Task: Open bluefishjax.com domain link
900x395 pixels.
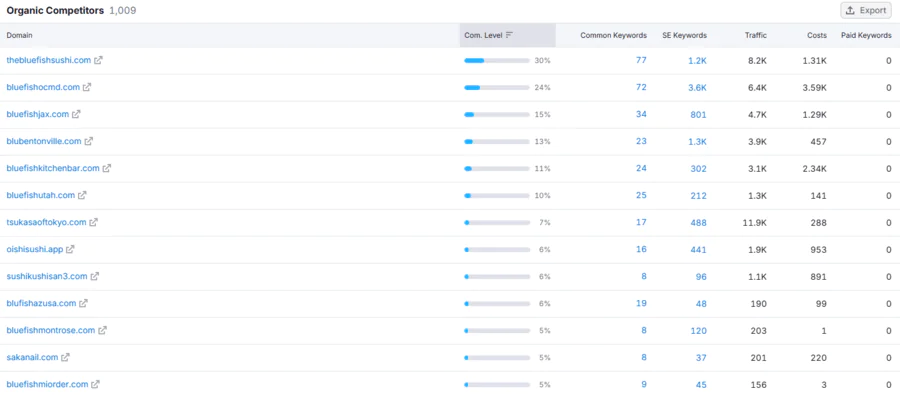Action: [x=38, y=114]
